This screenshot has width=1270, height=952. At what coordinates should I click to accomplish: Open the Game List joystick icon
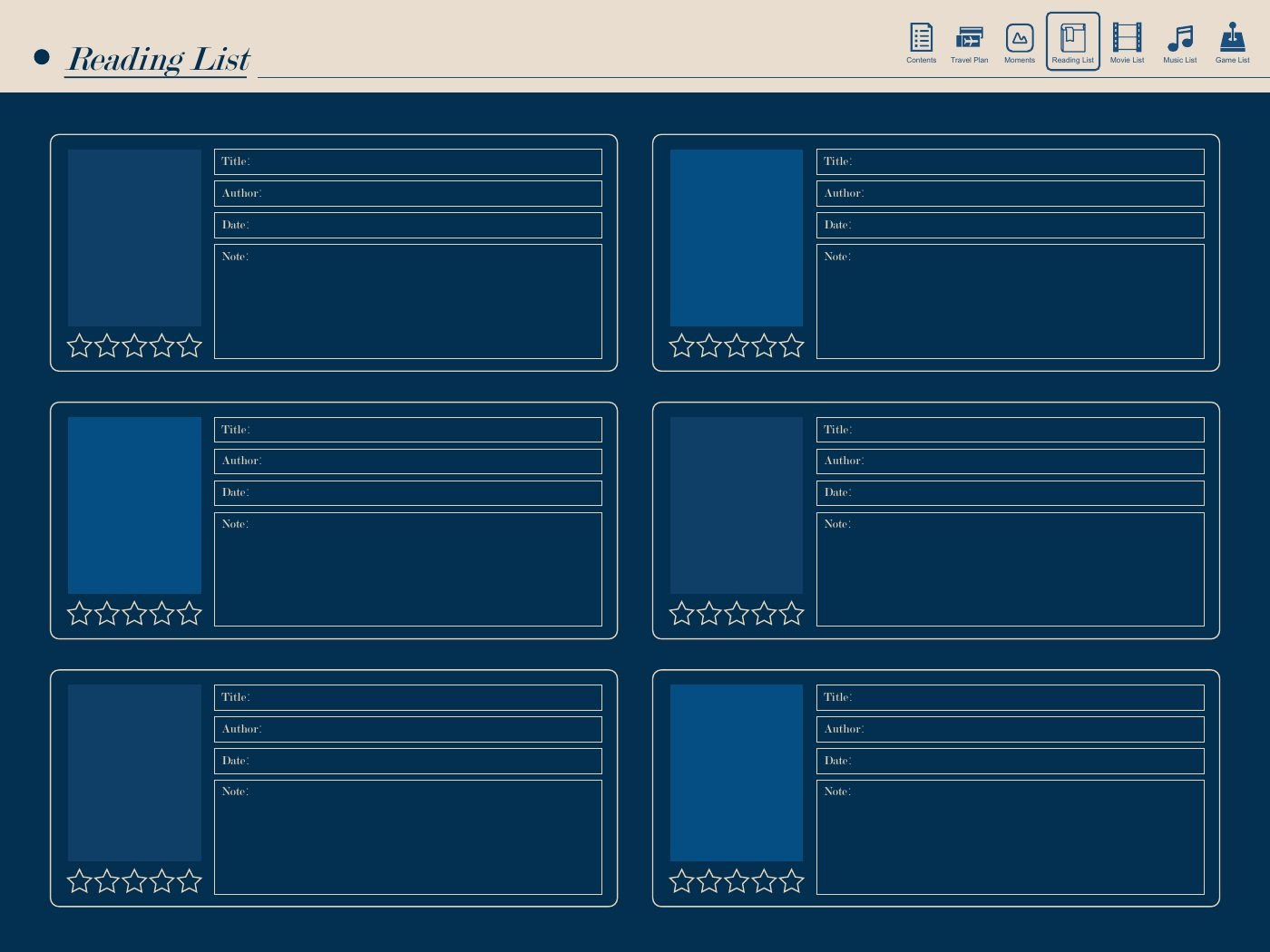point(1232,42)
